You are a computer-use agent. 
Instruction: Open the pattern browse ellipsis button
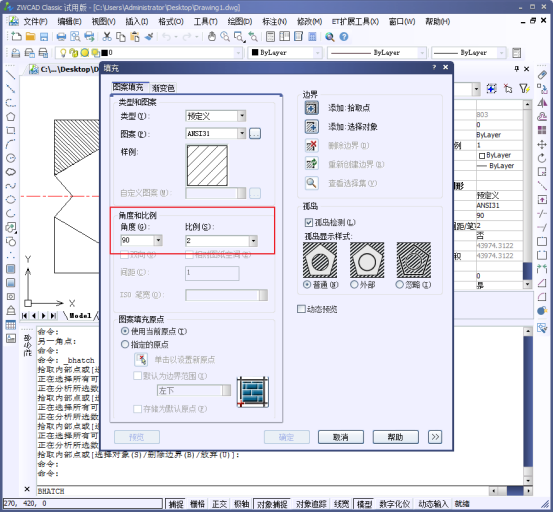[255, 134]
